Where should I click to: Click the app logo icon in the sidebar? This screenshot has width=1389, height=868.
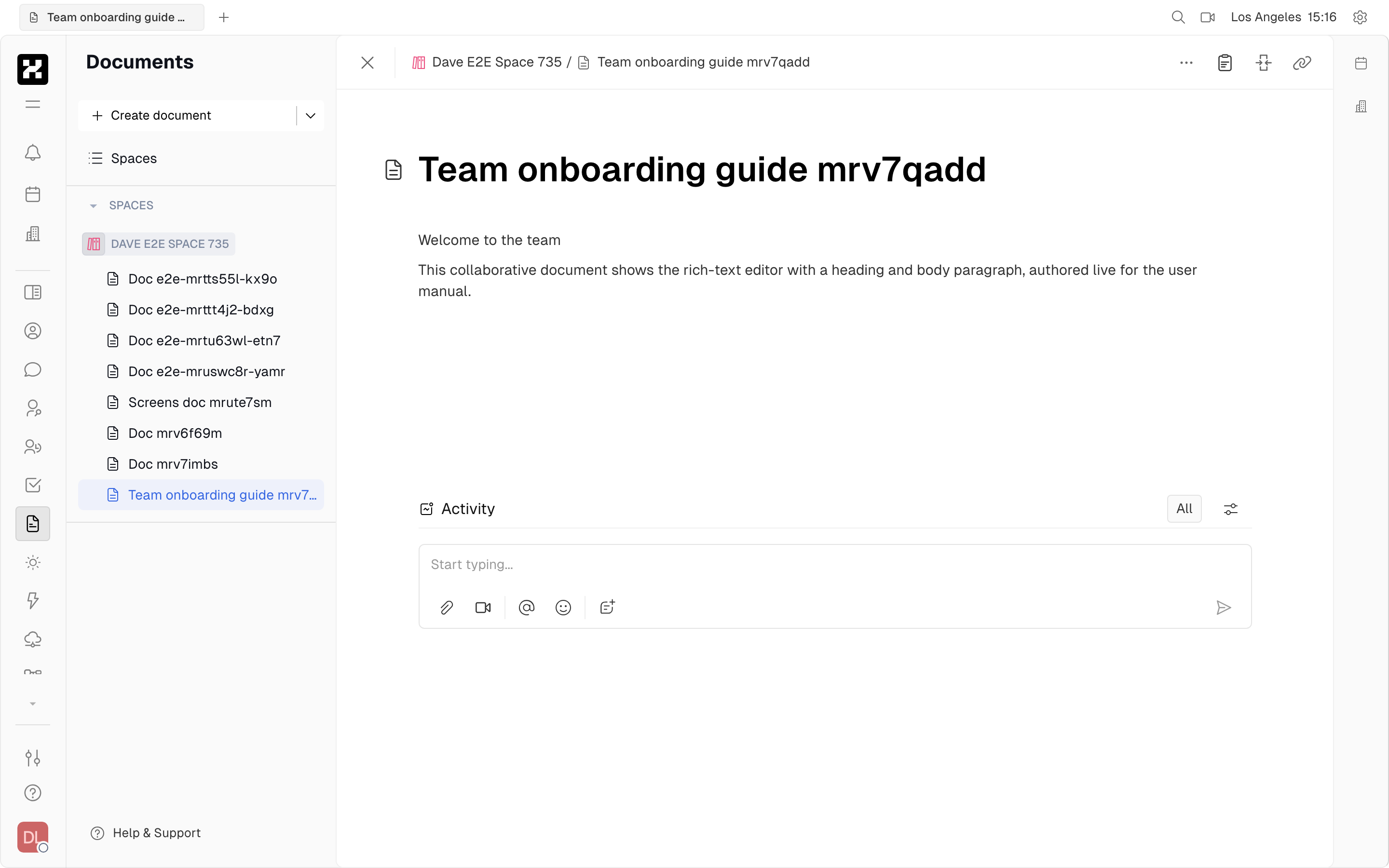click(x=33, y=69)
